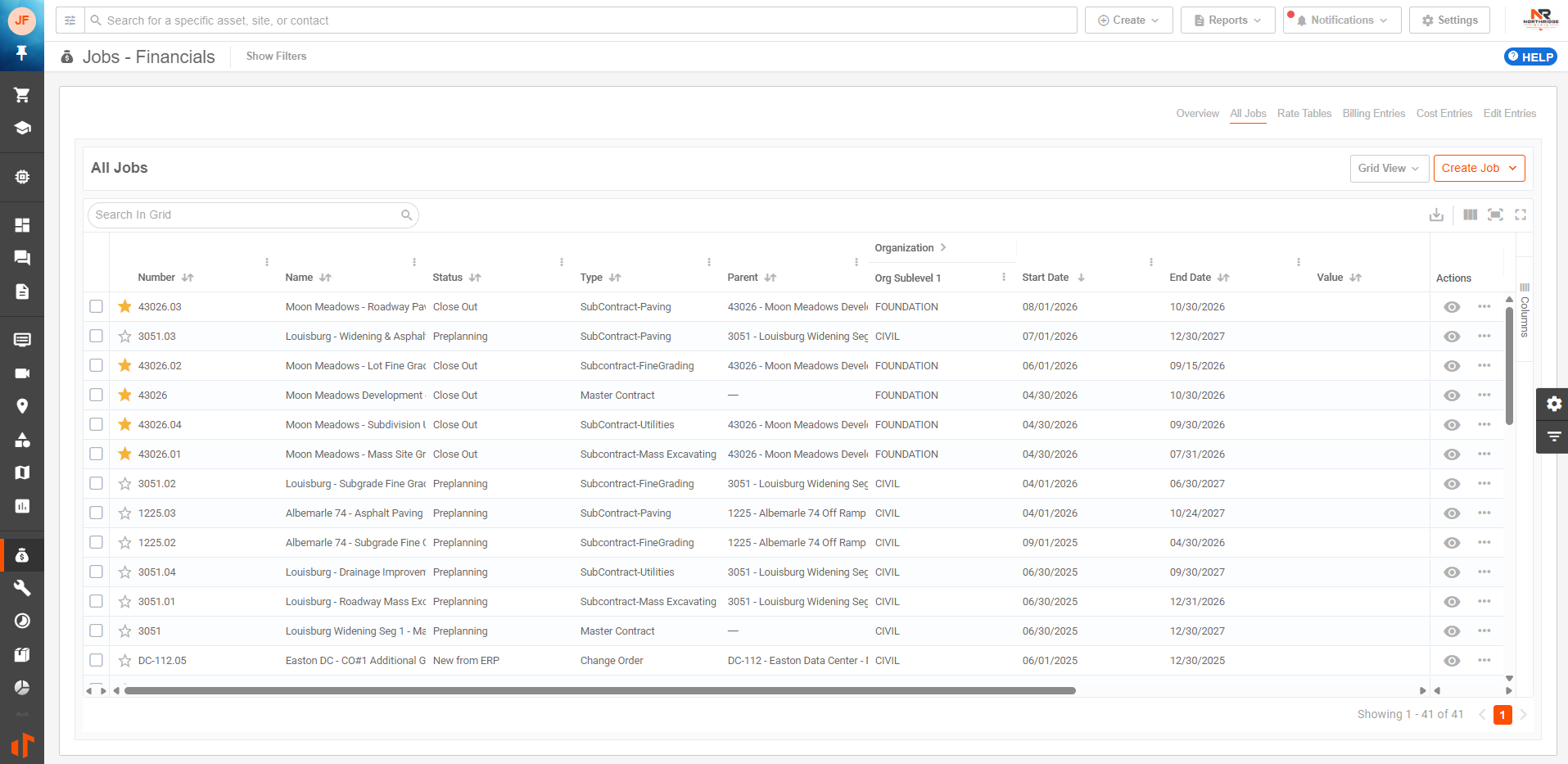Open the Columns side panel tab
Viewport: 1568px width, 764px height.
coord(1525,311)
